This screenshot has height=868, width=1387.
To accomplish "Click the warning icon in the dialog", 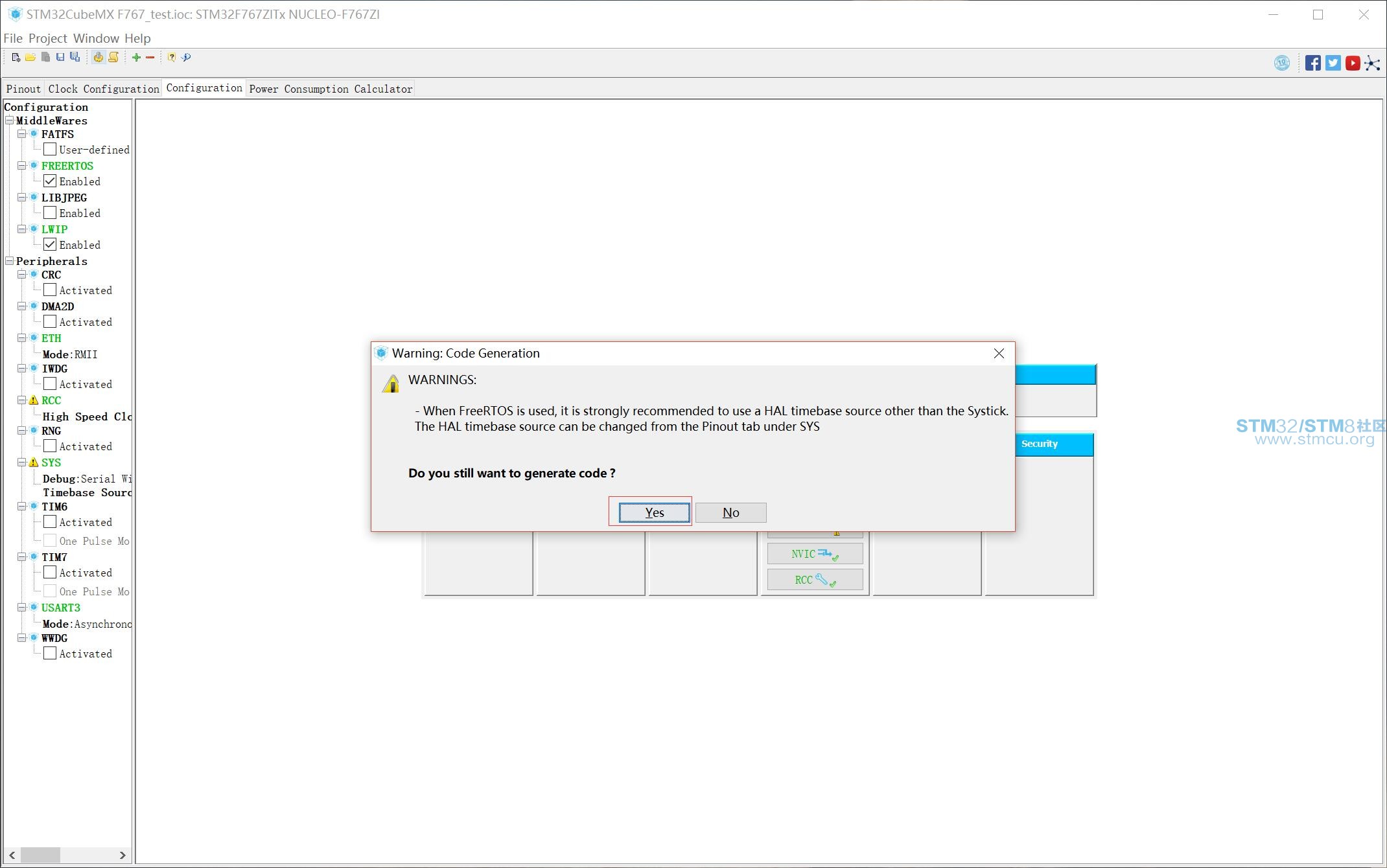I will (391, 383).
